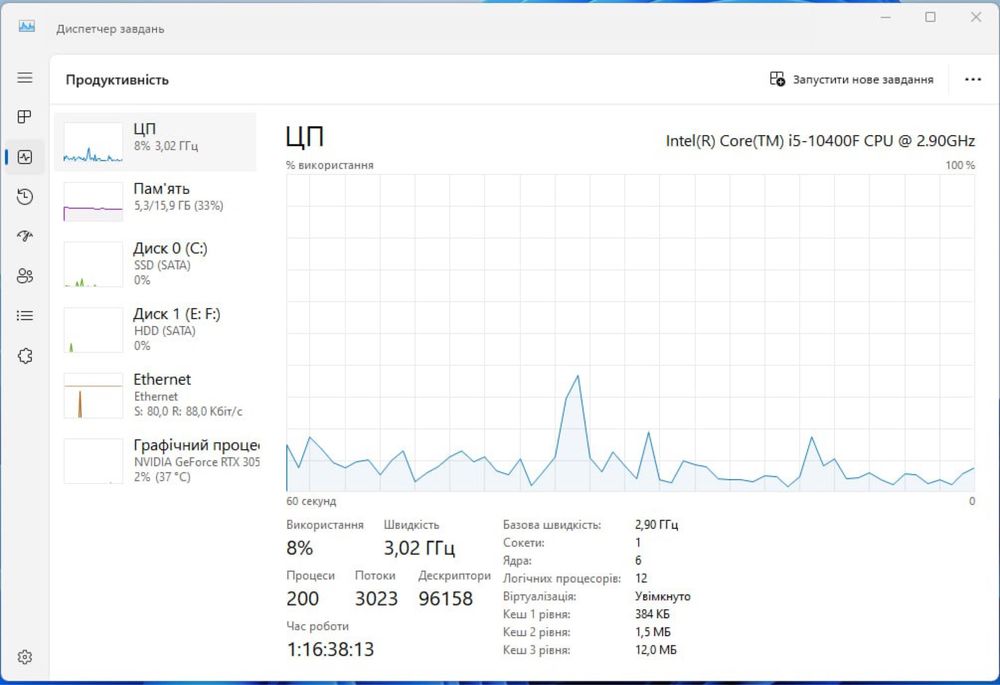1000x685 pixels.
Task: Select Диск 1 (E: F:) entry
Action: tap(155, 330)
